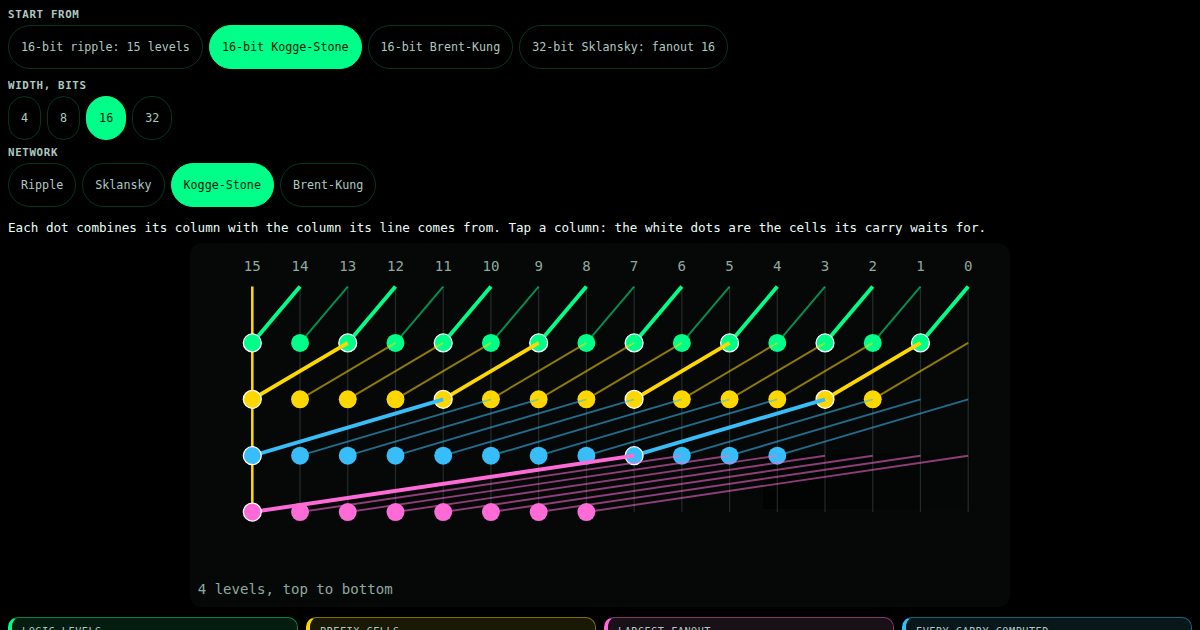
Task: Set width to 4 bits
Action: point(24,118)
